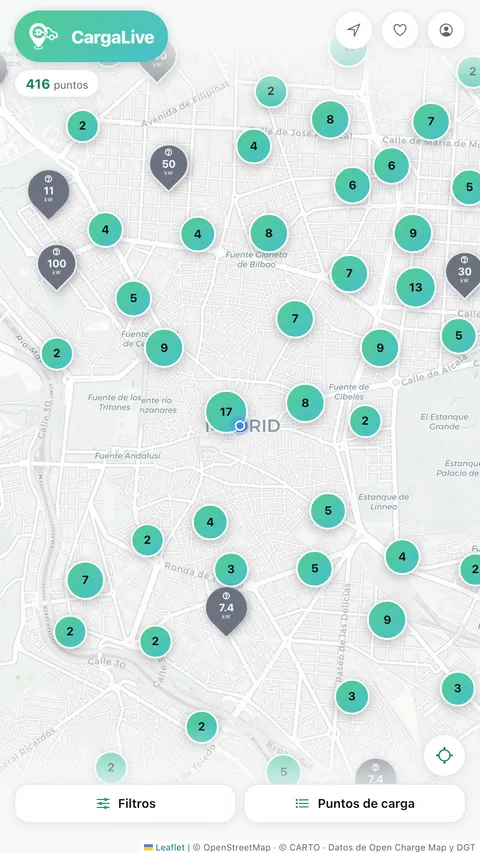Tap the blue current-location dot
480x853 pixels.
[239, 425]
